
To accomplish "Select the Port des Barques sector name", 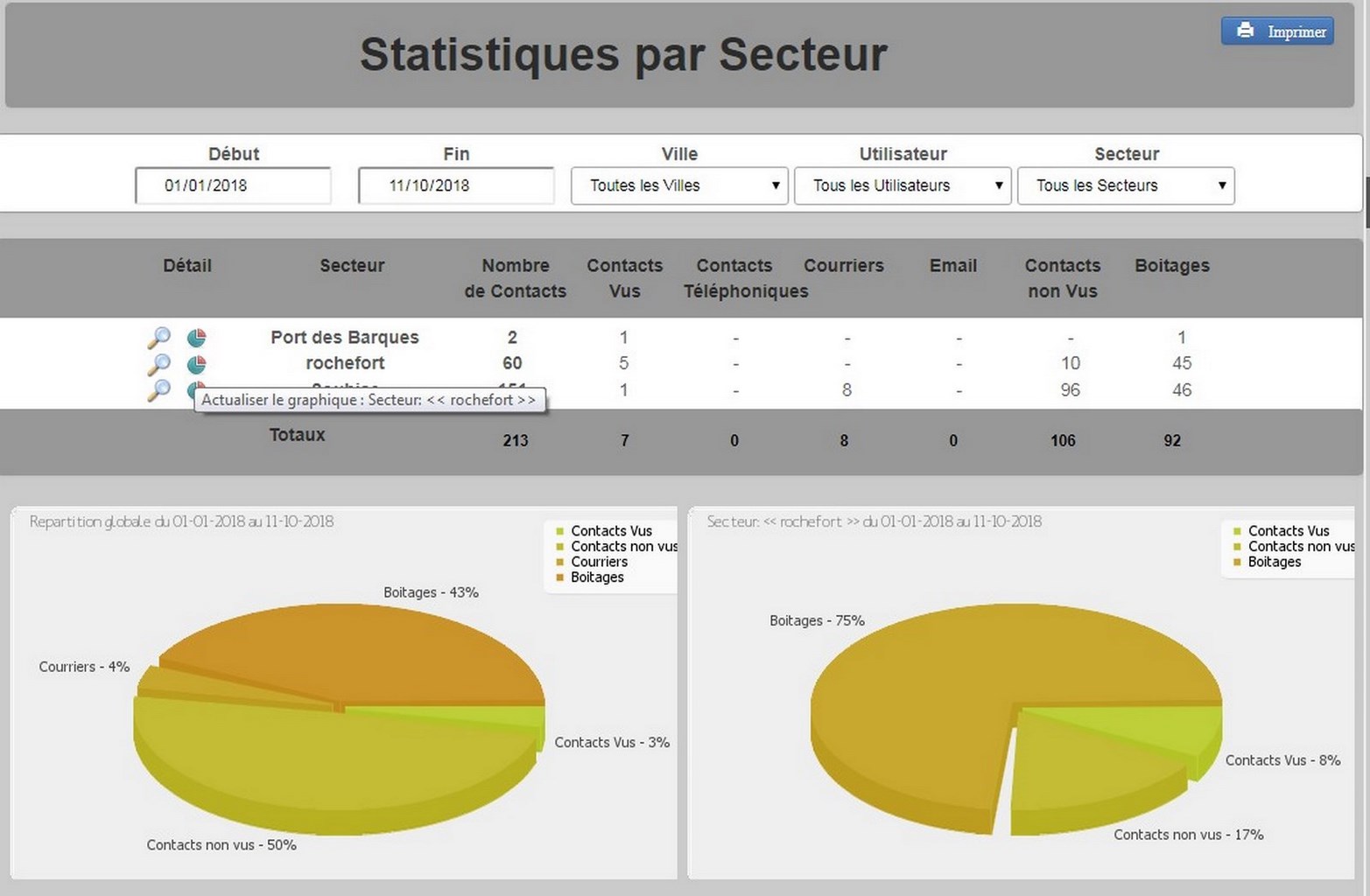I will pyautogui.click(x=344, y=337).
